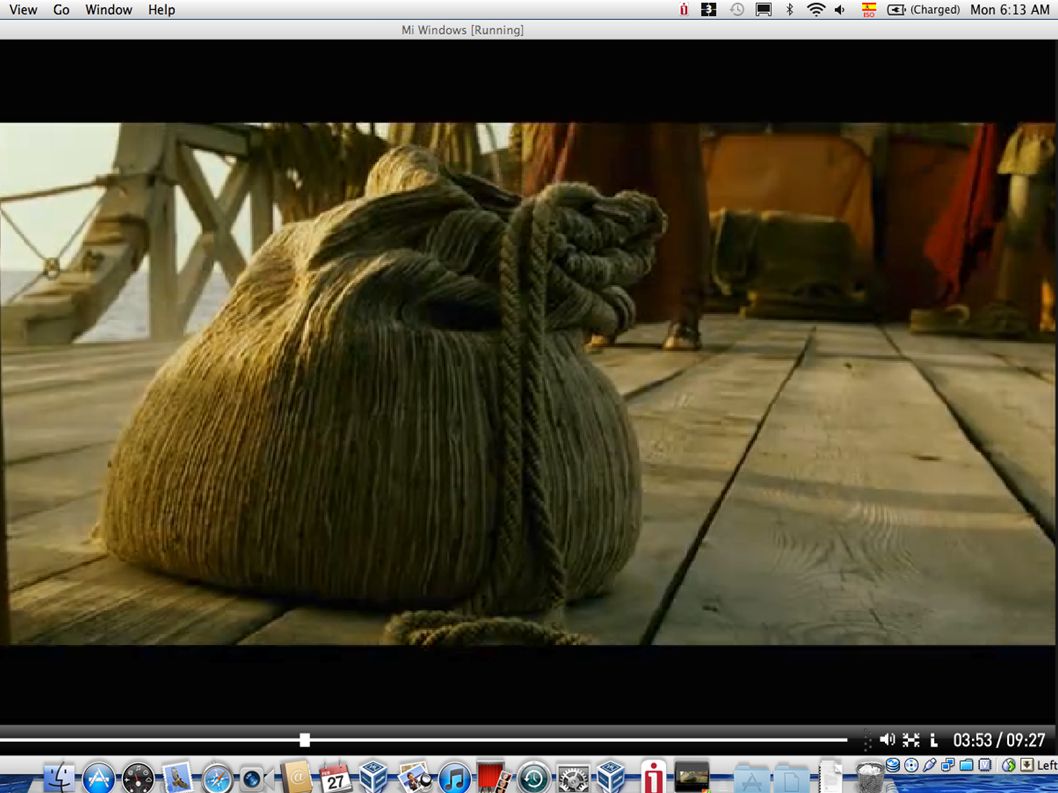
Task: Open Finder from the Dock
Action: [x=60, y=777]
